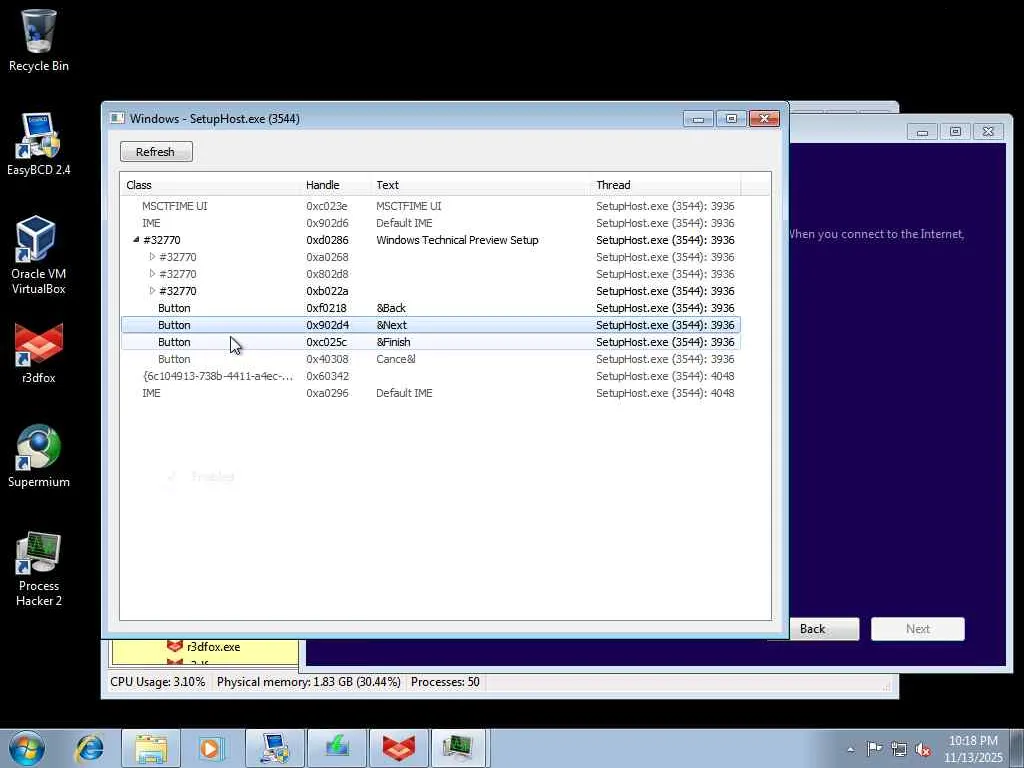Open the EasyBCD 2.4 desktop shortcut
This screenshot has width=1024, height=768.
point(39,144)
